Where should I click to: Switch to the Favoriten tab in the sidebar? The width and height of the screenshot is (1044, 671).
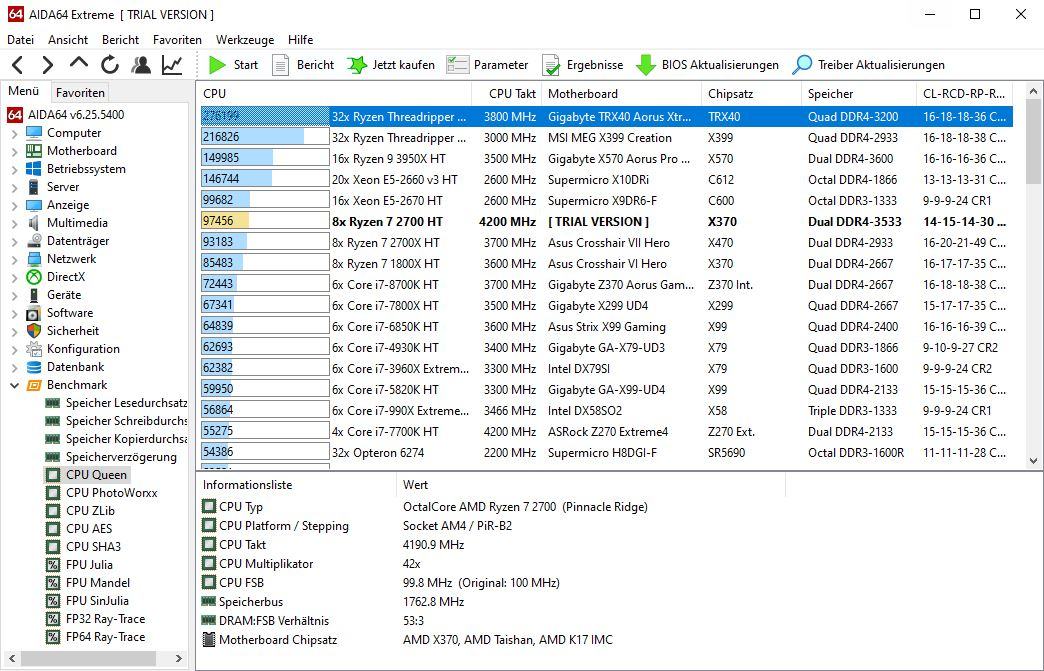(x=80, y=93)
